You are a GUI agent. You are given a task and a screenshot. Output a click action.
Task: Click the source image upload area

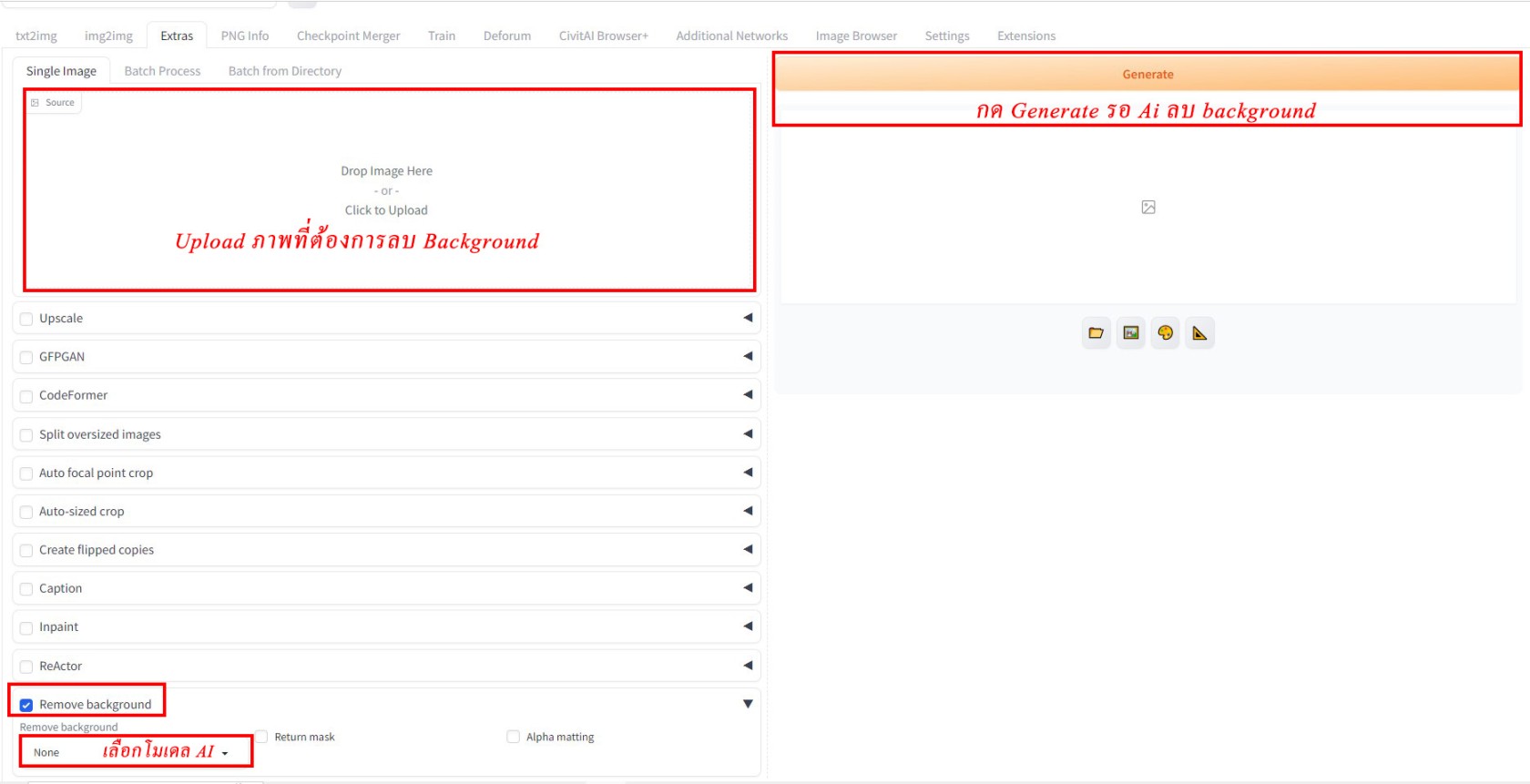point(387,190)
